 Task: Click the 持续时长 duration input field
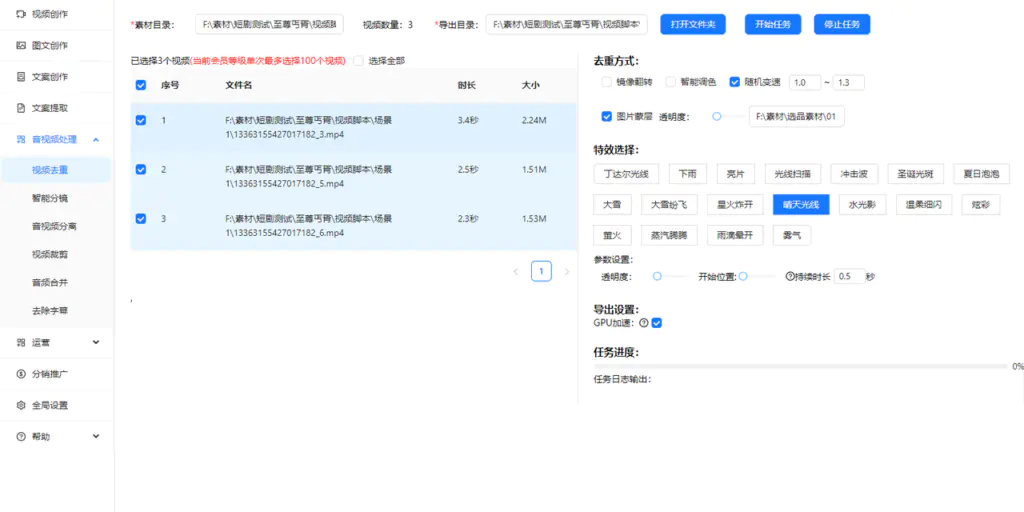click(x=848, y=276)
